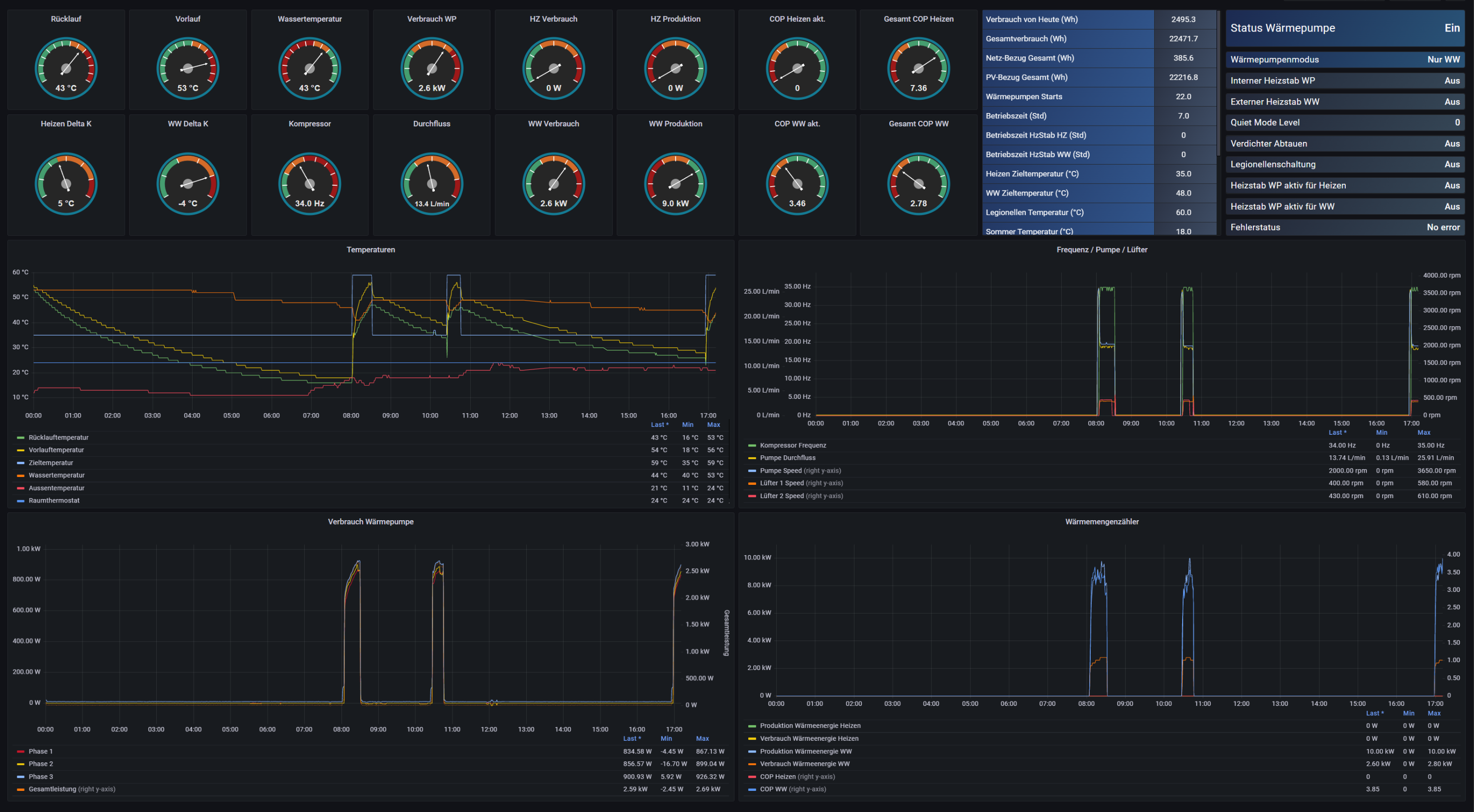Open the Wärmemengenzähler panel title menu
The image size is (1474, 812).
[x=1102, y=521]
